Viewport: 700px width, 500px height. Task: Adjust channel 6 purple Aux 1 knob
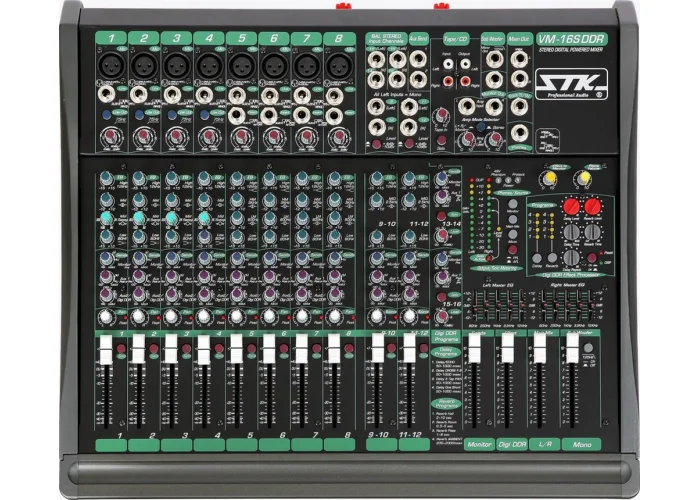[269, 276]
